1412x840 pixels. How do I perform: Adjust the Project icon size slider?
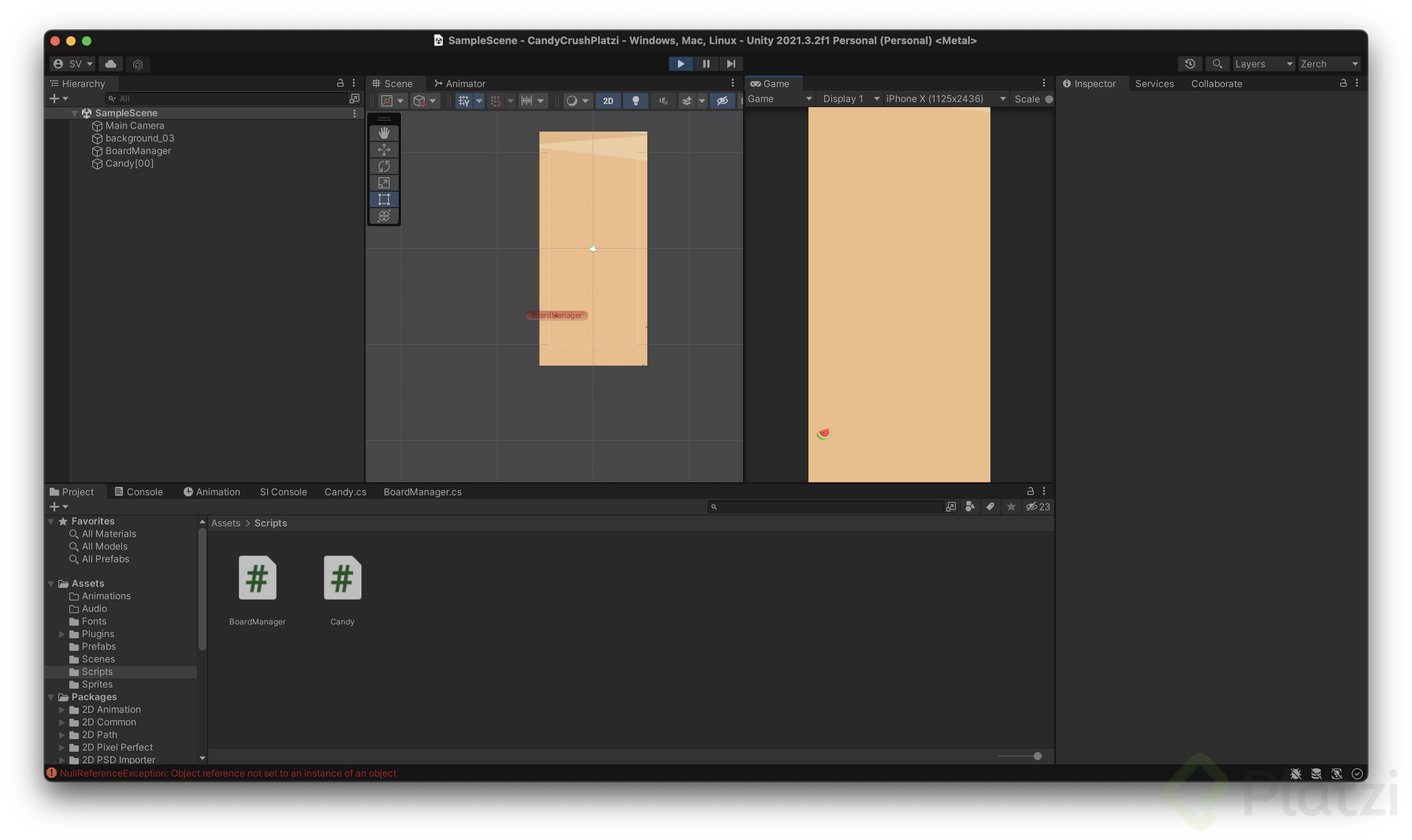1037,756
